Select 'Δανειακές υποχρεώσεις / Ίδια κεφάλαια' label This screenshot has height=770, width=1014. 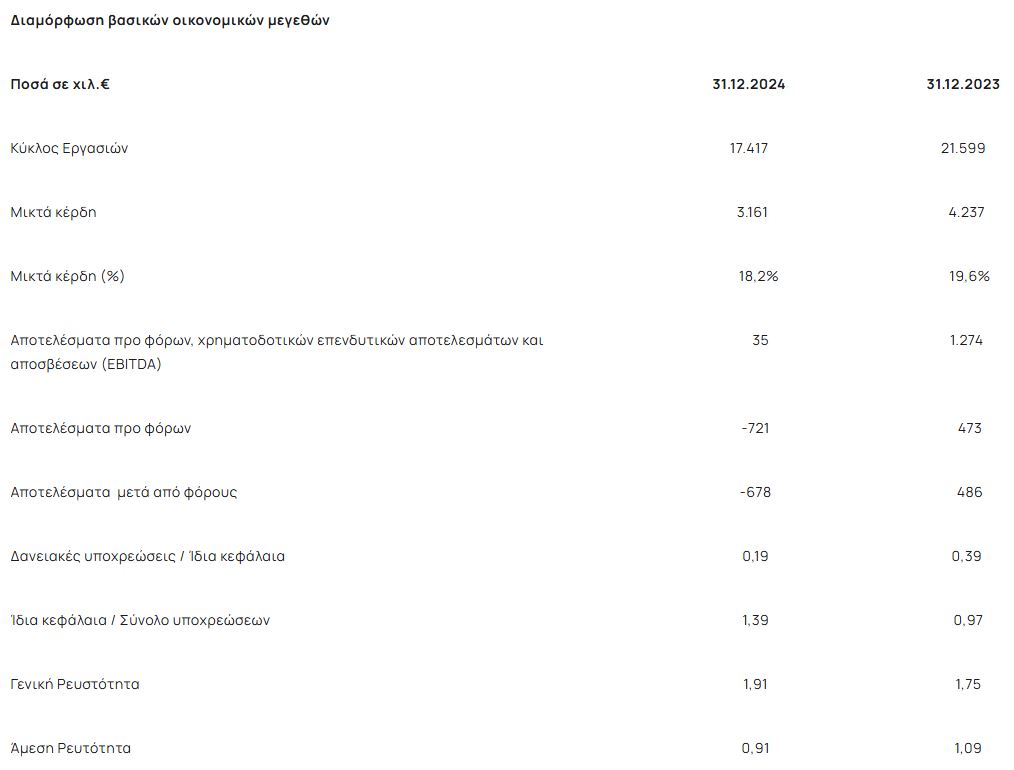[147, 556]
